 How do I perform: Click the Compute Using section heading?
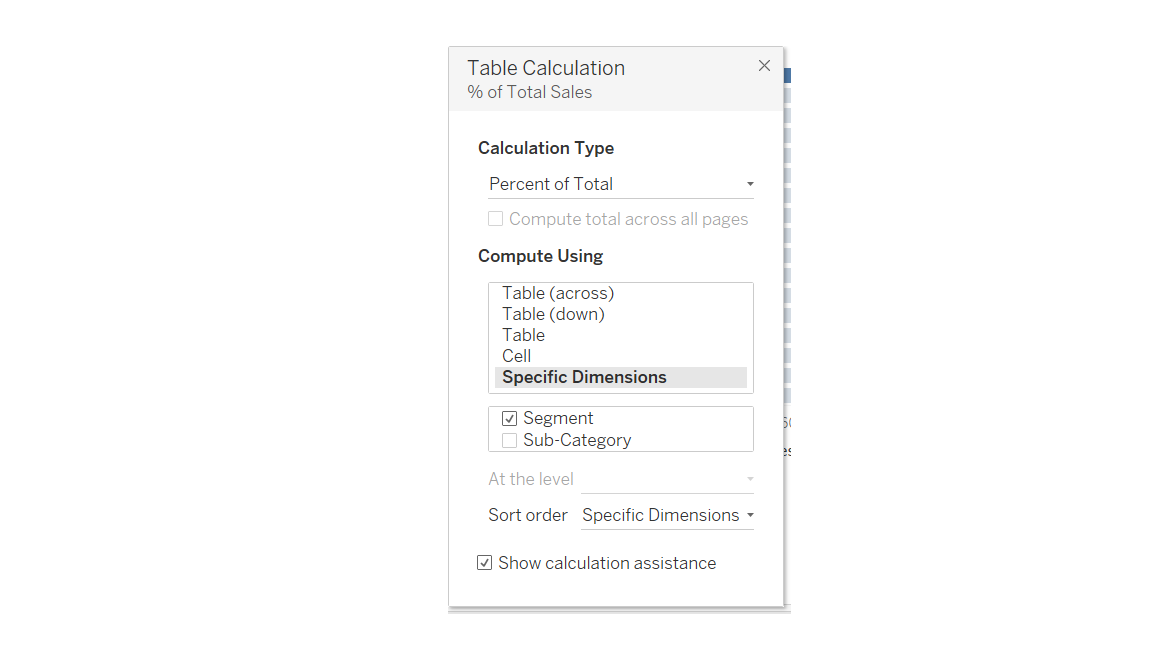(x=540, y=256)
